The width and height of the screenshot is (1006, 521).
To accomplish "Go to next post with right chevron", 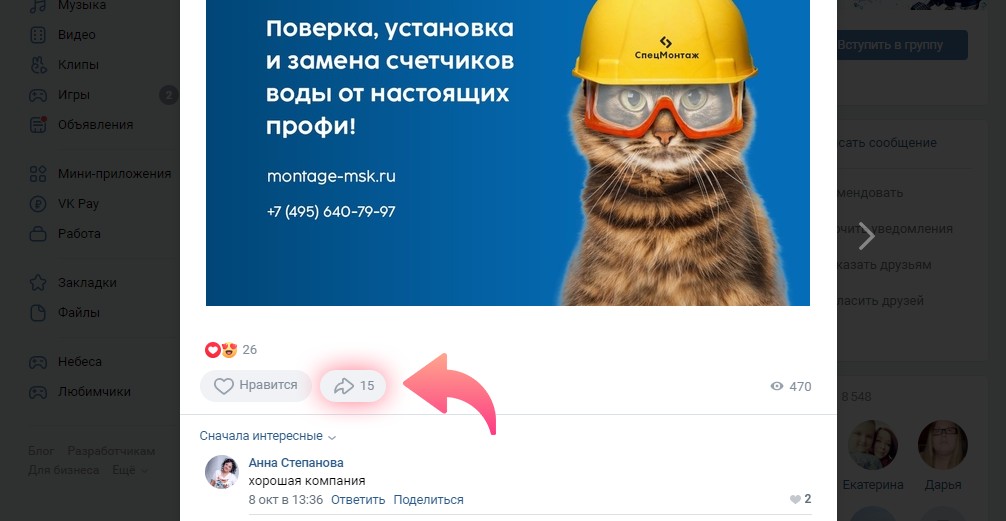I will (x=866, y=235).
